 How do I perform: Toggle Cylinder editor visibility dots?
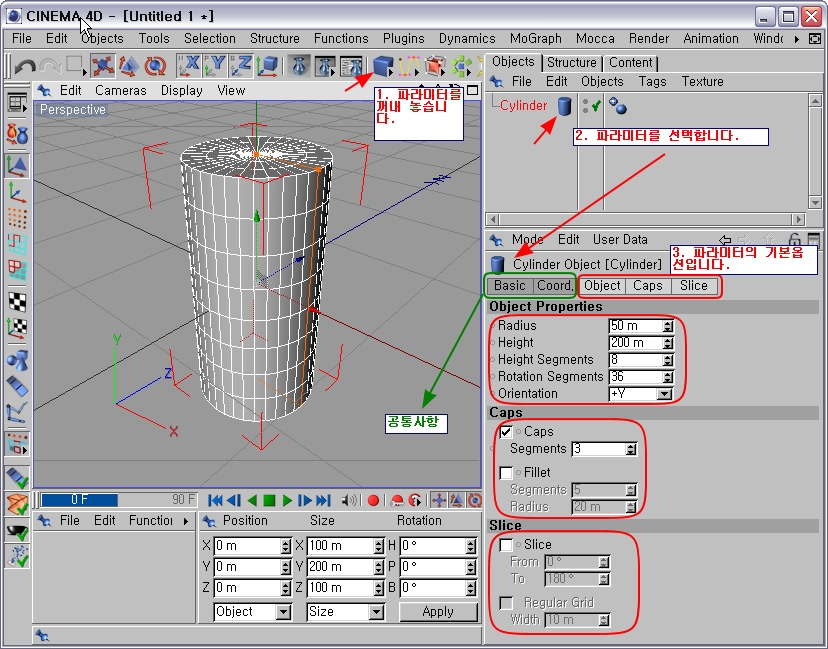[x=585, y=106]
